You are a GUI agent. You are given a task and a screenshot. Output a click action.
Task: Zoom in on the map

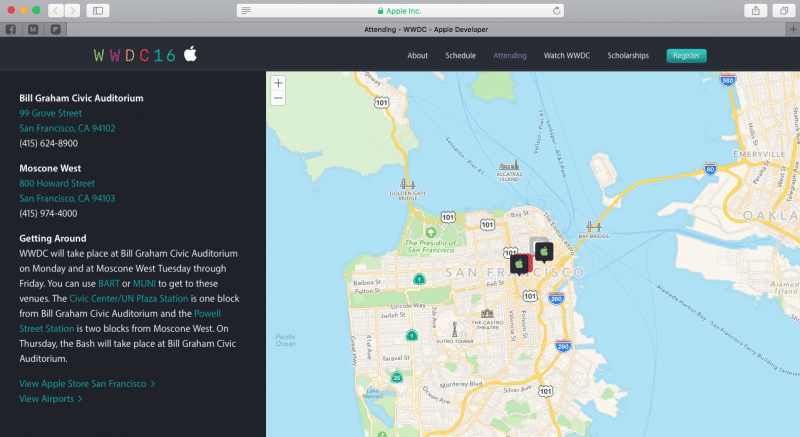tap(278, 83)
